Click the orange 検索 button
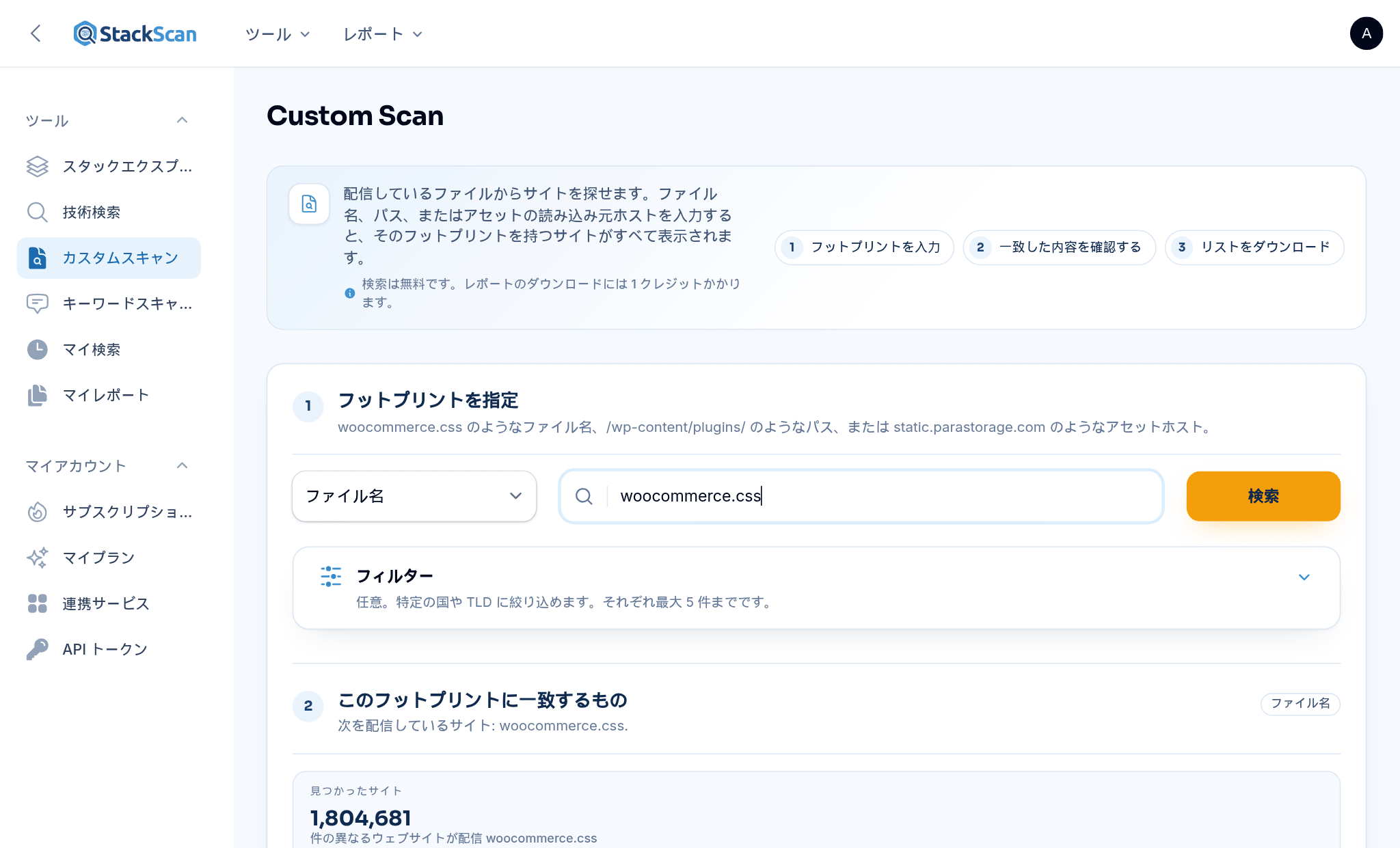The width and height of the screenshot is (1400, 848). pos(1263,496)
